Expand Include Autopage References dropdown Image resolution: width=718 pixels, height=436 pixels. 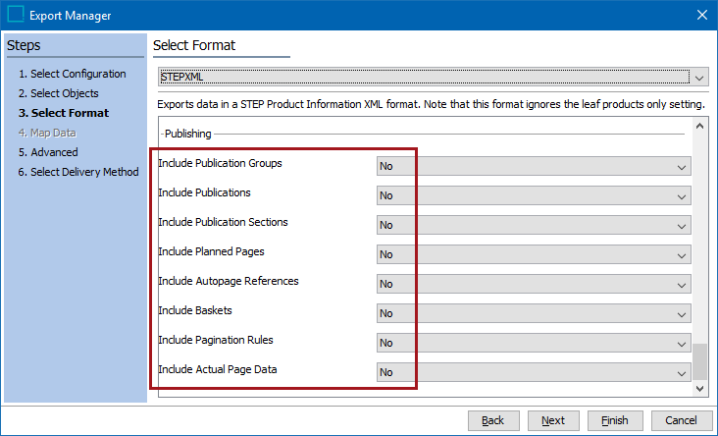tap(533, 284)
